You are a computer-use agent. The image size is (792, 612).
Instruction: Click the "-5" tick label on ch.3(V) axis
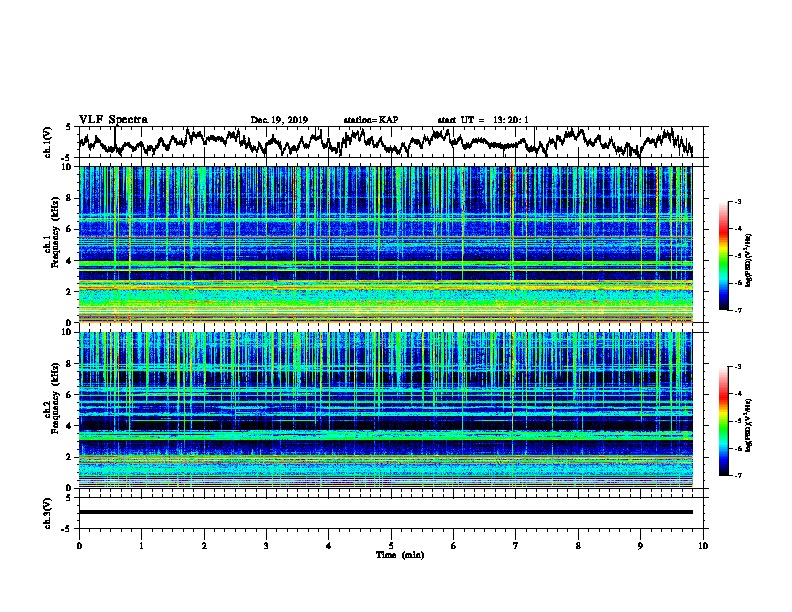point(67,529)
